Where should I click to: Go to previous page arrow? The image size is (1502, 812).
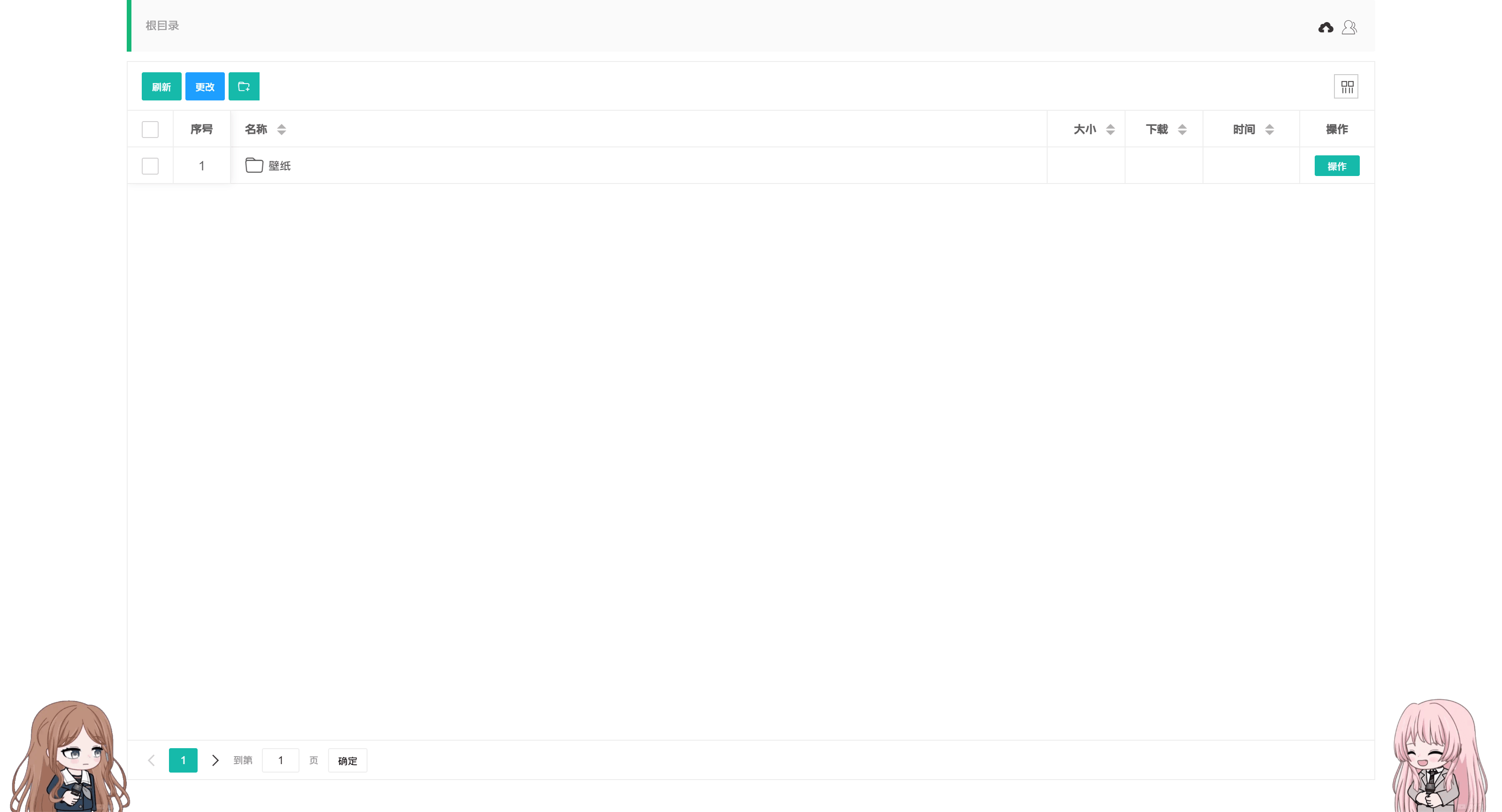pos(152,760)
